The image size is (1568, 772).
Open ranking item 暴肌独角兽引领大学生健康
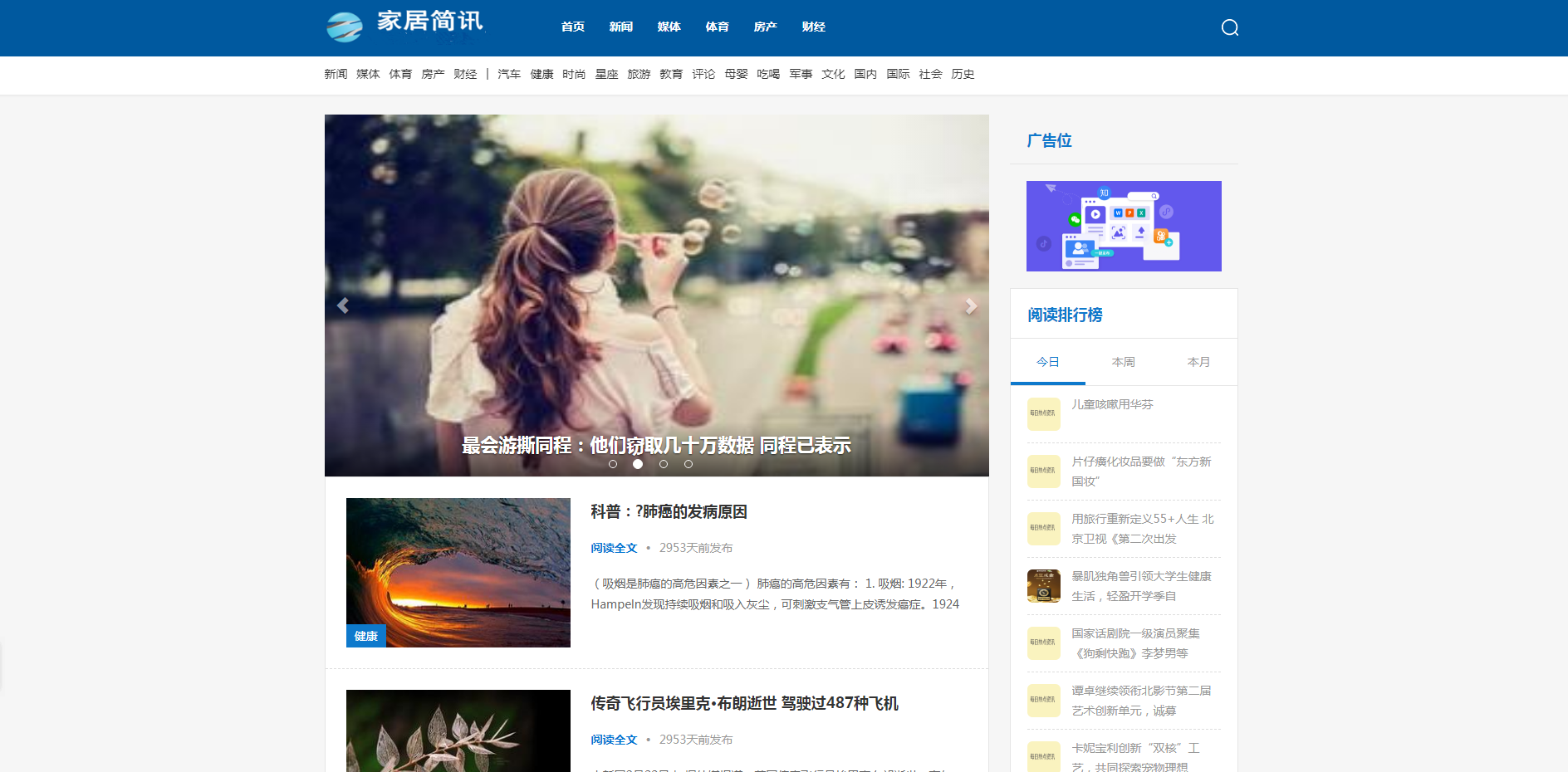(x=1141, y=586)
